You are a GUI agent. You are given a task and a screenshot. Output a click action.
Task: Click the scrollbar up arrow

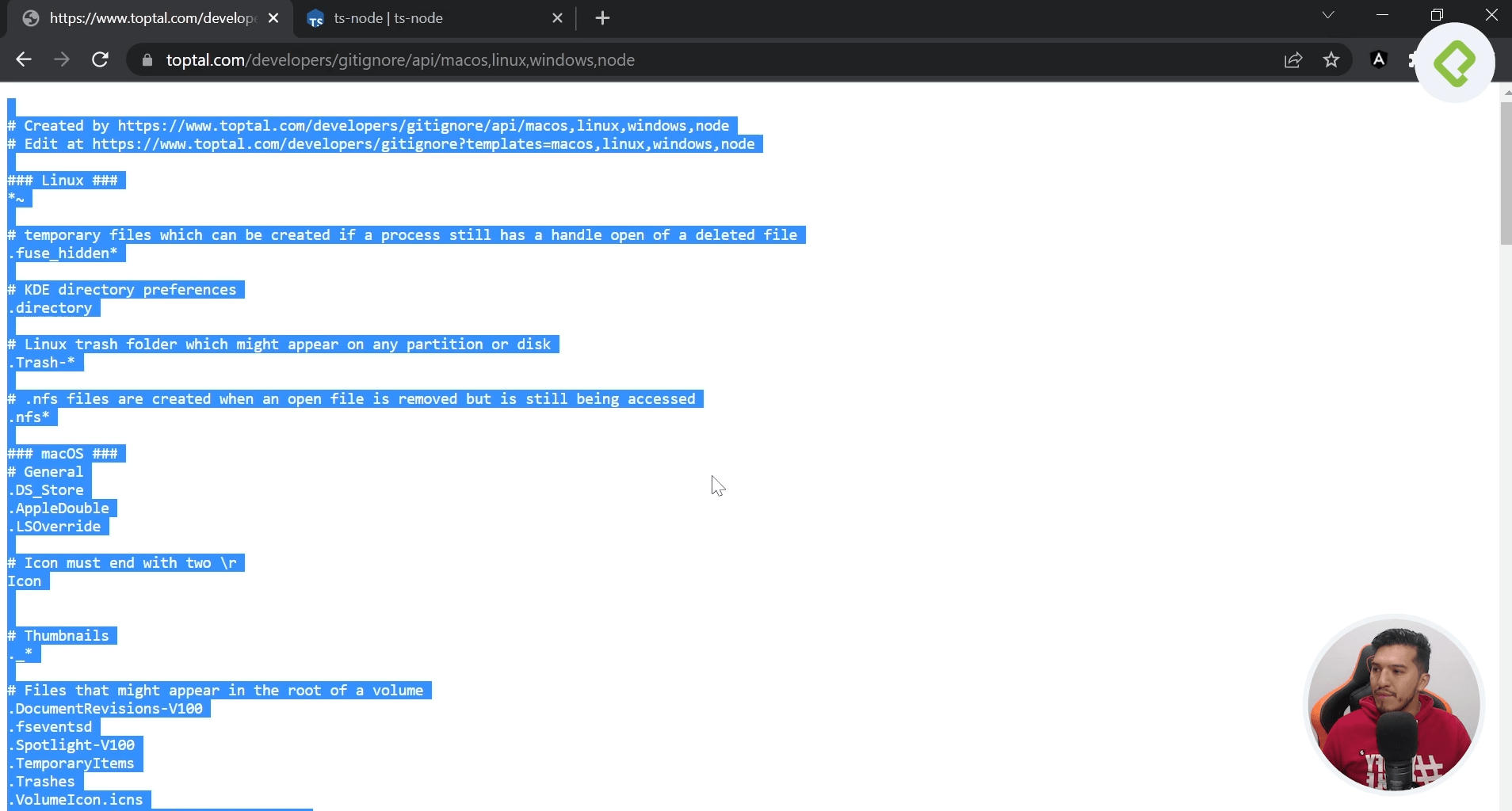click(1506, 93)
